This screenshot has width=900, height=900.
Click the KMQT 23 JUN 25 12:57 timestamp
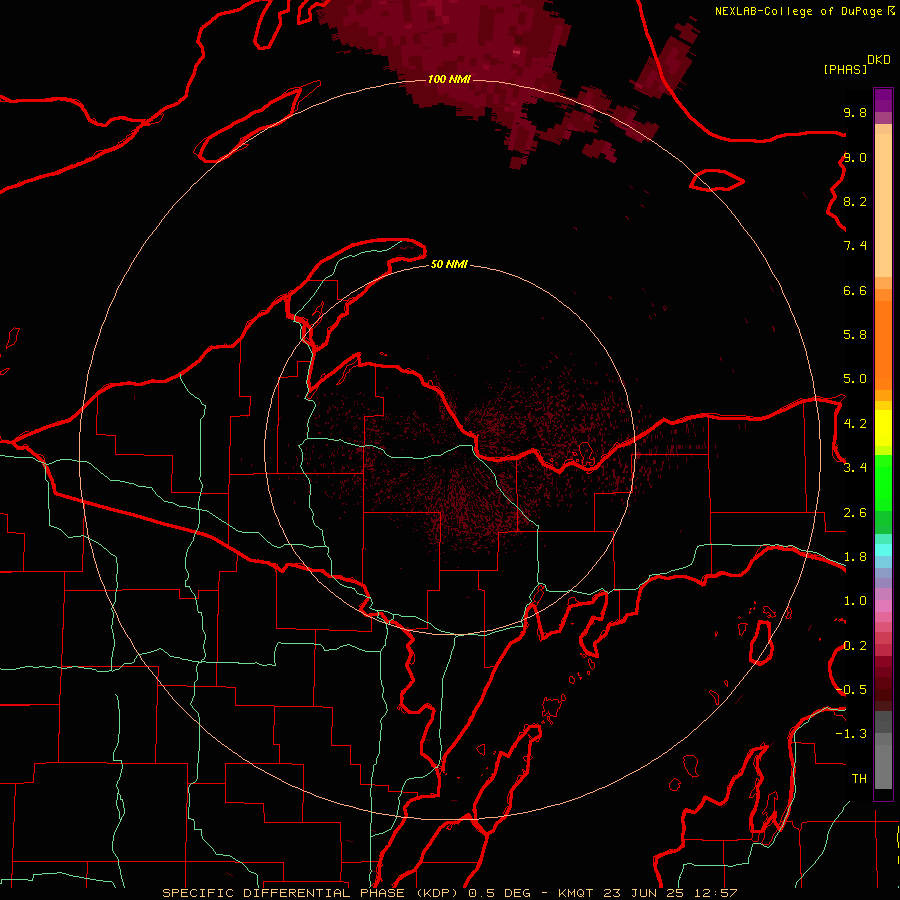point(647,893)
